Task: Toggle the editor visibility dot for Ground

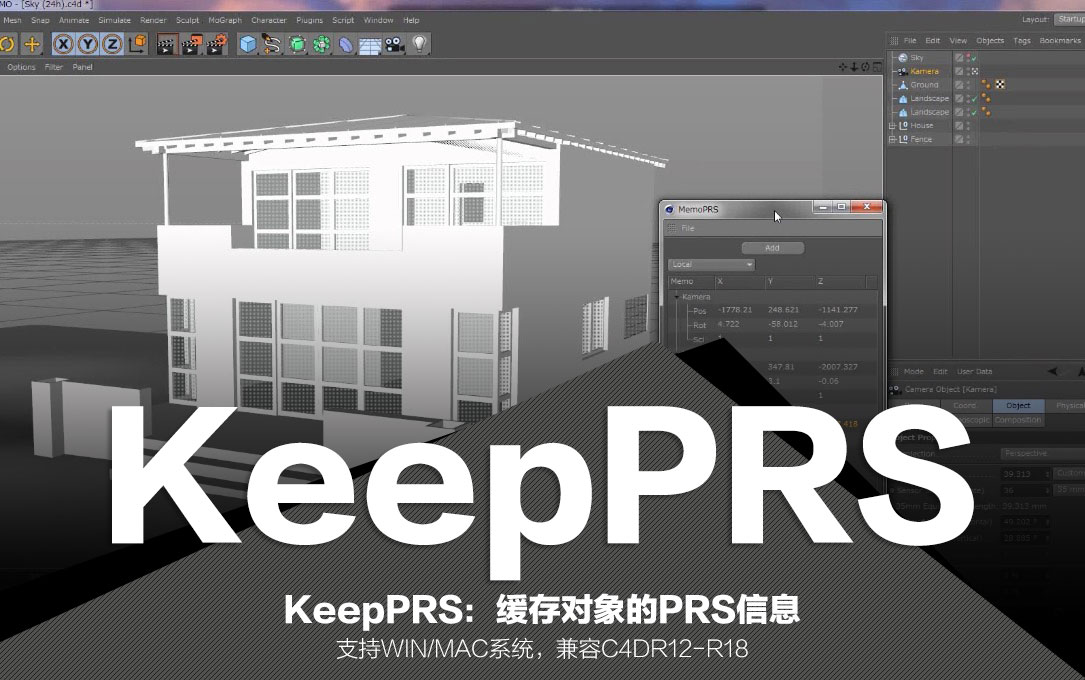Action: (x=968, y=82)
